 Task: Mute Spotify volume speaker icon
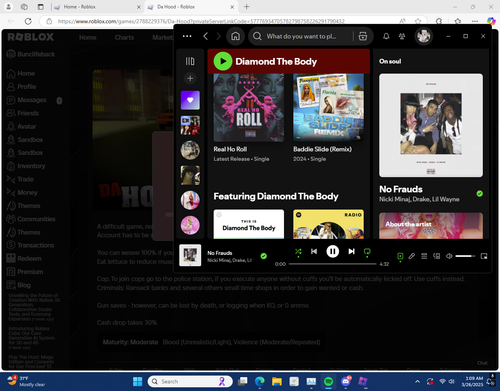click(449, 256)
